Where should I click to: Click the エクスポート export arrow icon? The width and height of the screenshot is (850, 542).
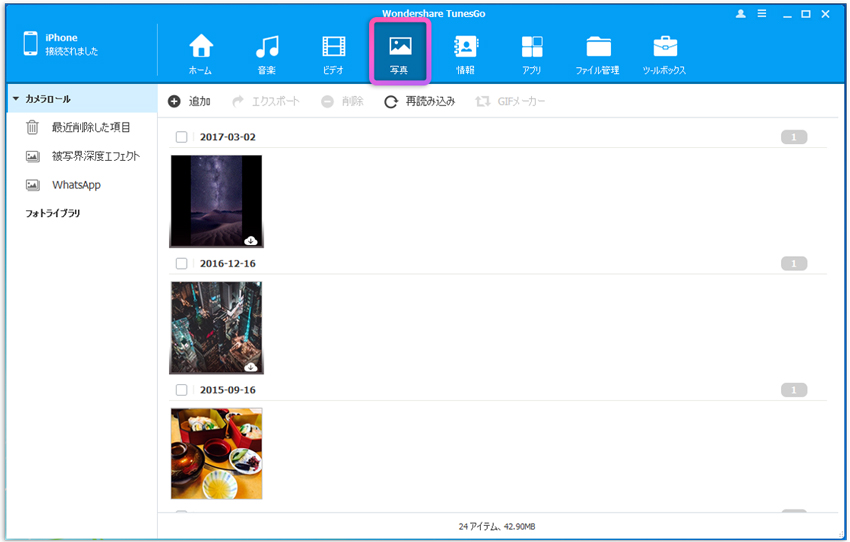(238, 101)
